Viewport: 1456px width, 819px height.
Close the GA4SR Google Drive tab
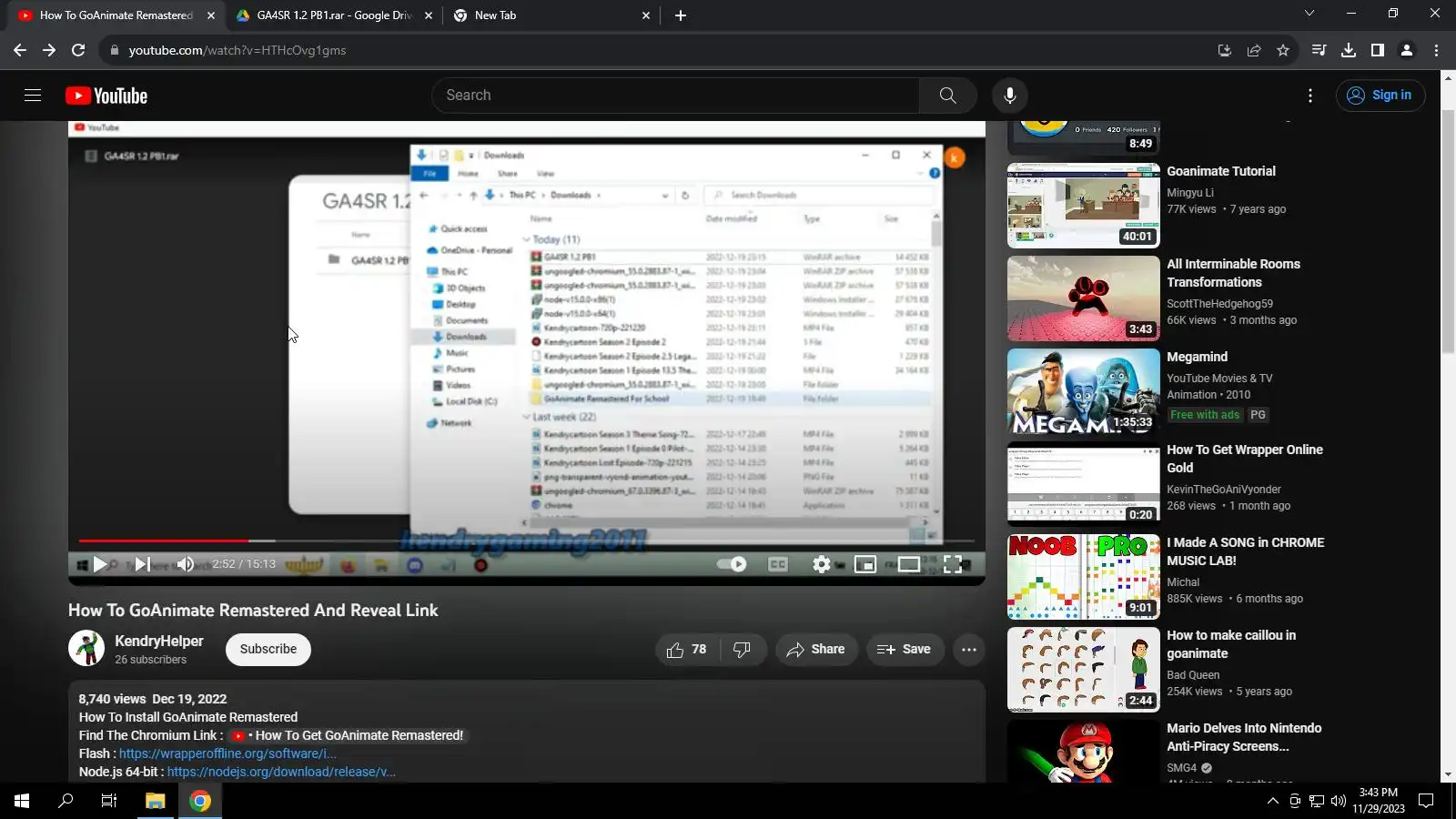pyautogui.click(x=429, y=15)
